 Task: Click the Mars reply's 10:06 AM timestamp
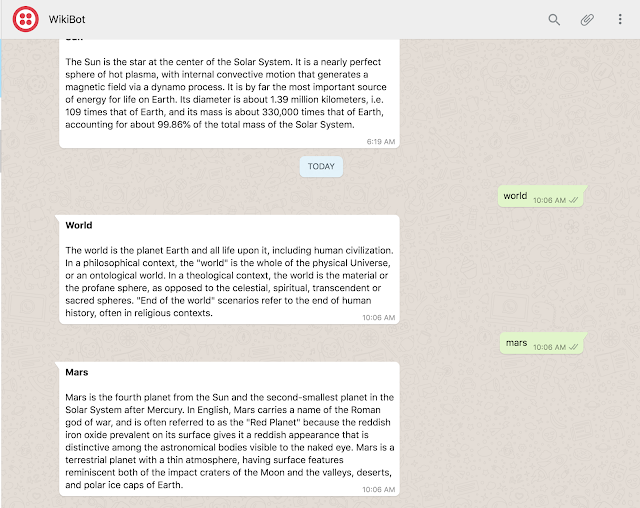[378, 489]
